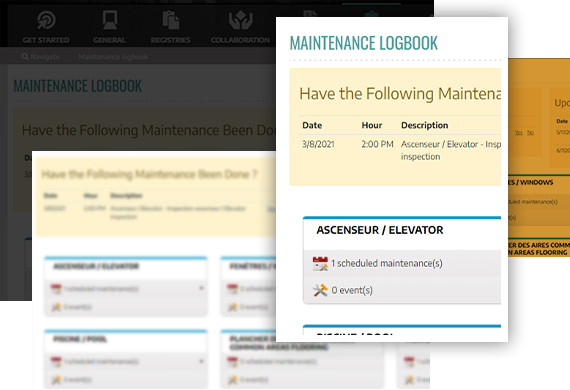The height and width of the screenshot is (390, 570).
Task: Open the COLLABORATION menu label
Action: [240, 40]
